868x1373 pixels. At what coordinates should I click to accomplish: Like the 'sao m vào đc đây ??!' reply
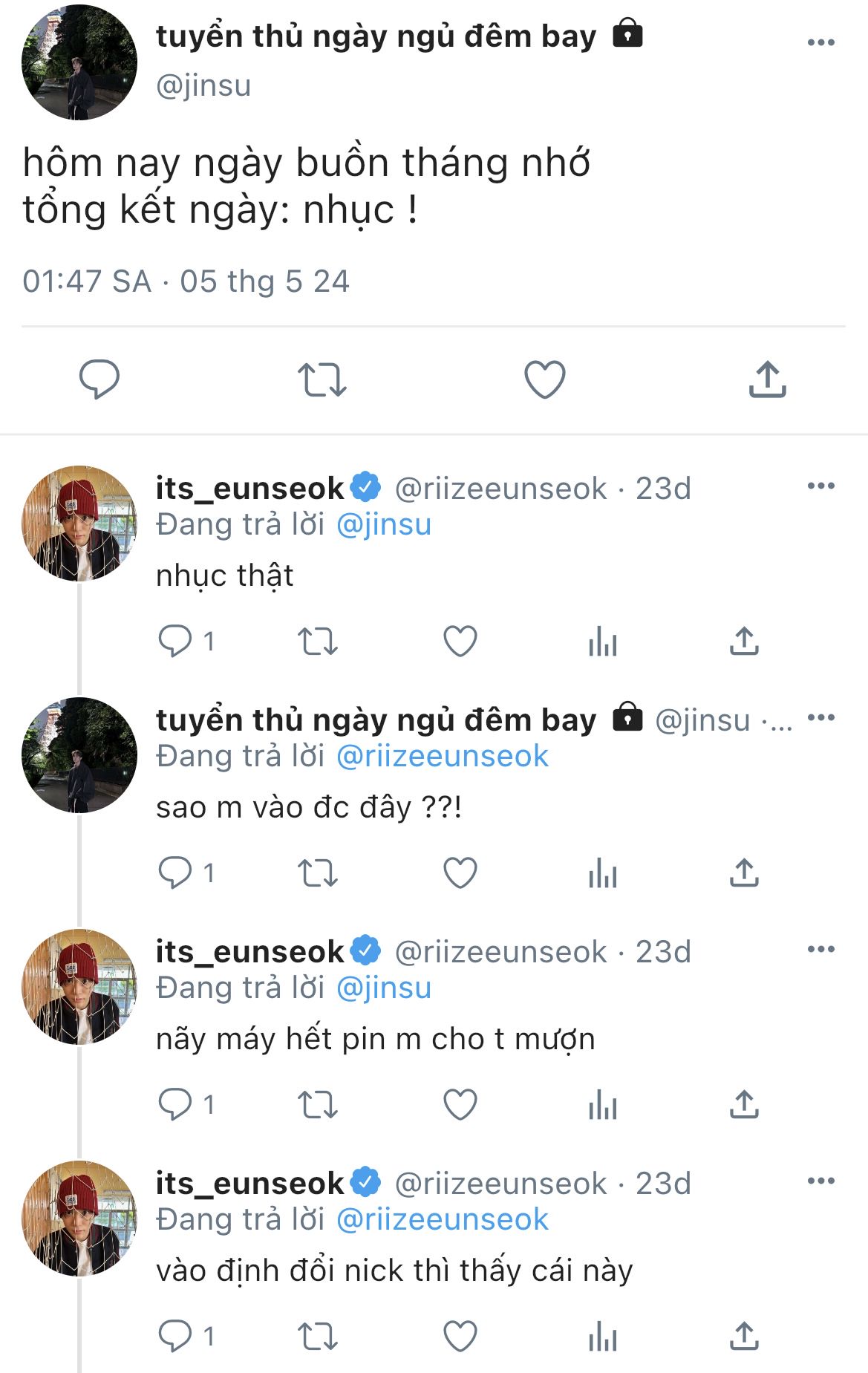click(x=460, y=873)
